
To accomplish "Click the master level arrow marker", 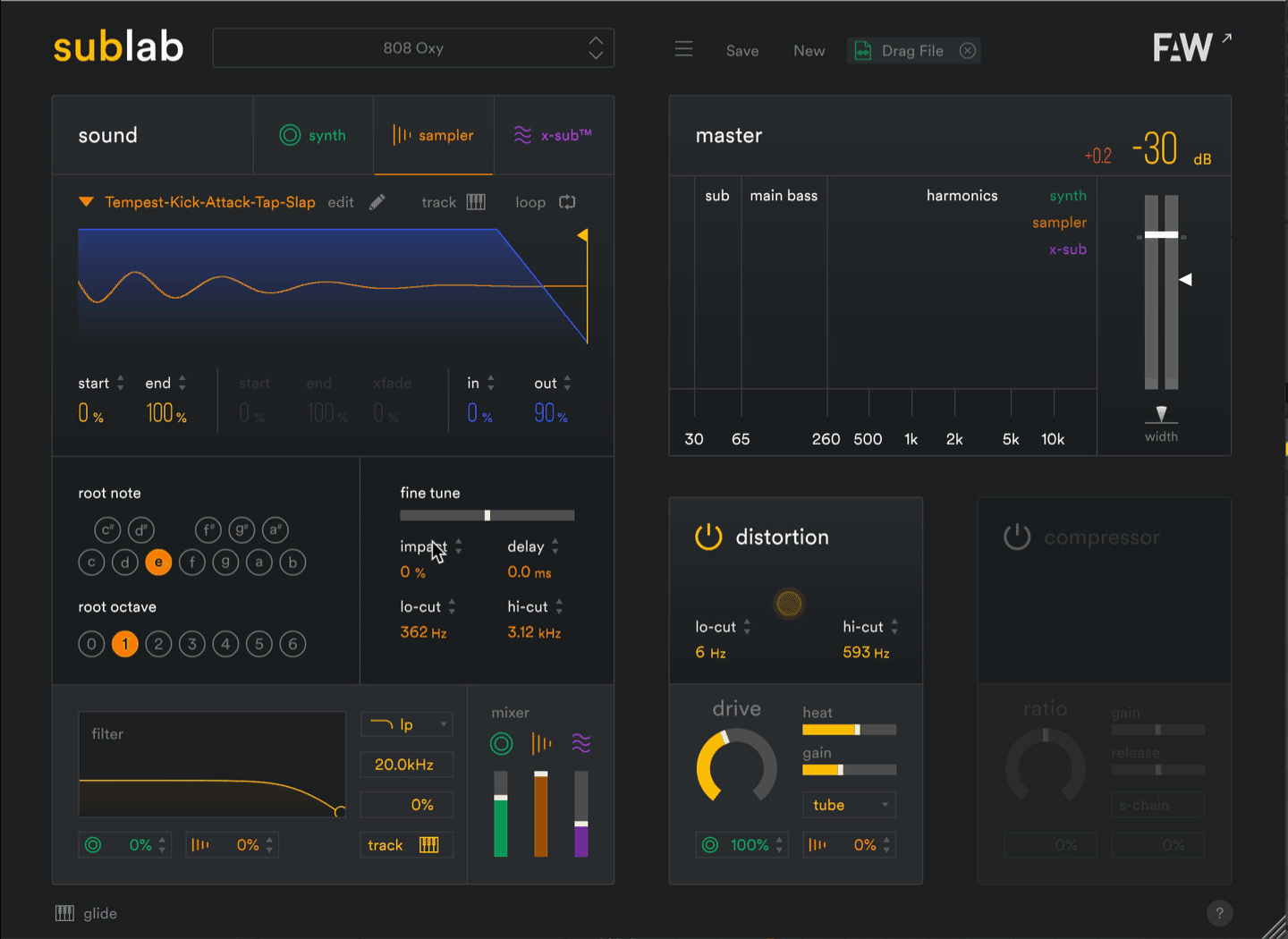I will point(1185,280).
